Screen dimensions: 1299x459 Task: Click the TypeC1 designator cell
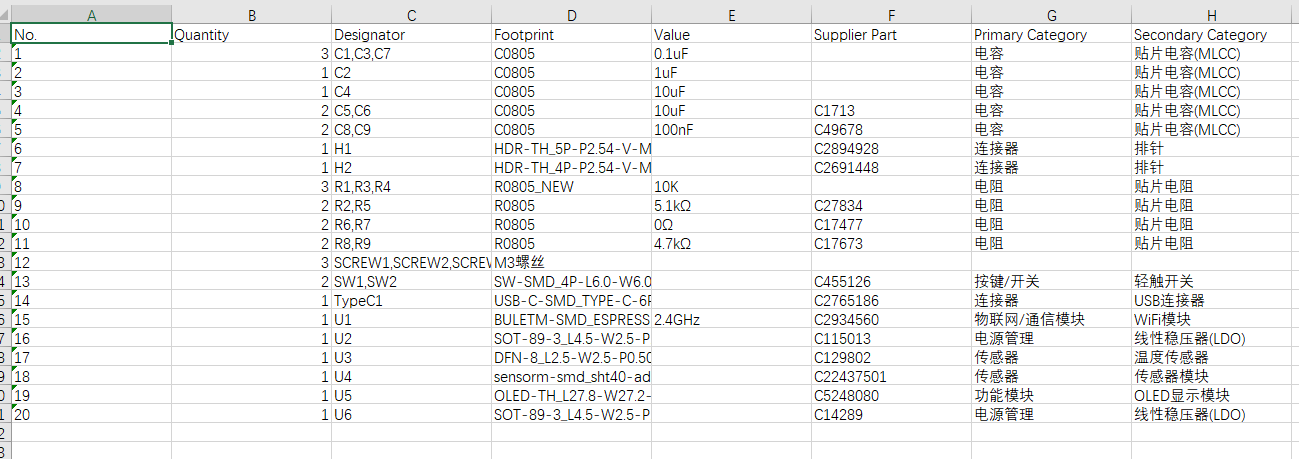[411, 301]
